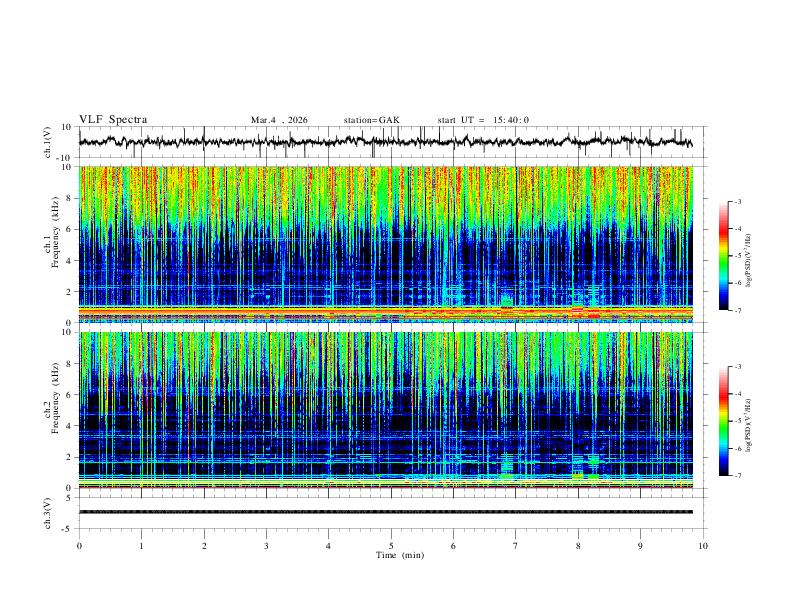Click the ch.2 PSD color scale bar

(x=723, y=421)
